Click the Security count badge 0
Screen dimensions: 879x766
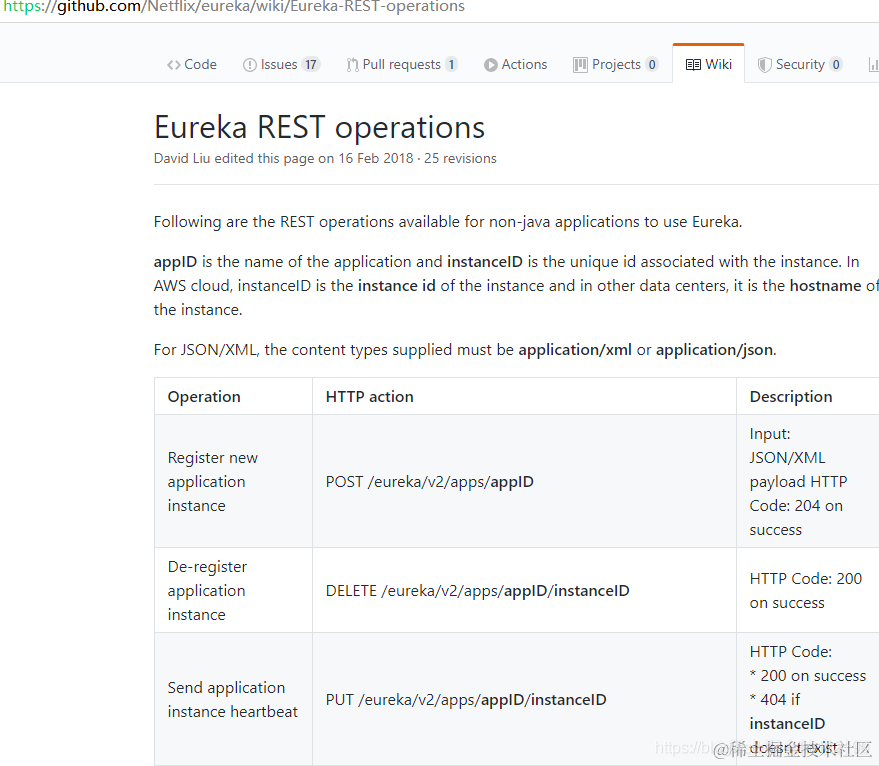click(836, 64)
